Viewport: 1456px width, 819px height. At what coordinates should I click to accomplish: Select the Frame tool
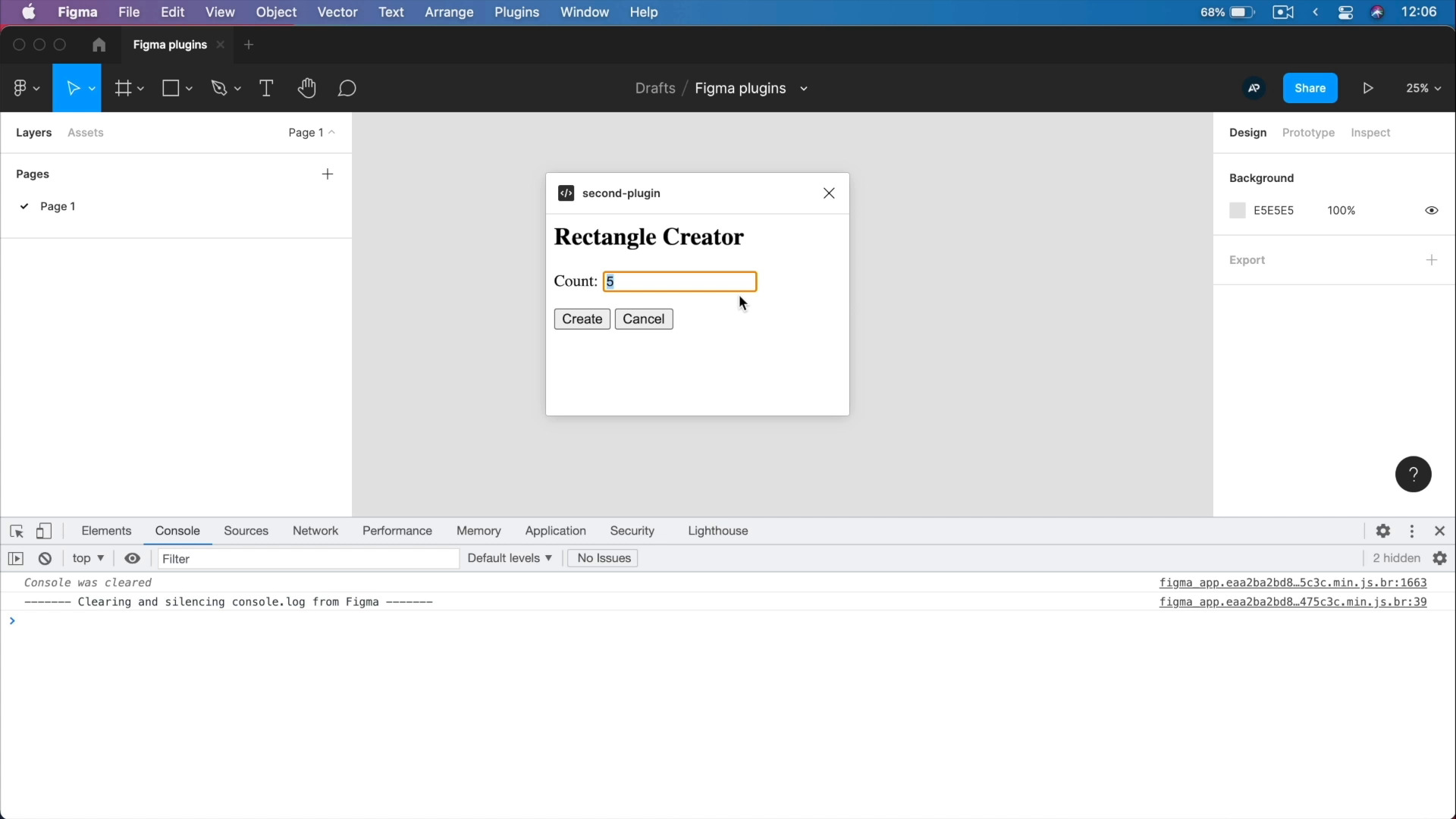(124, 88)
